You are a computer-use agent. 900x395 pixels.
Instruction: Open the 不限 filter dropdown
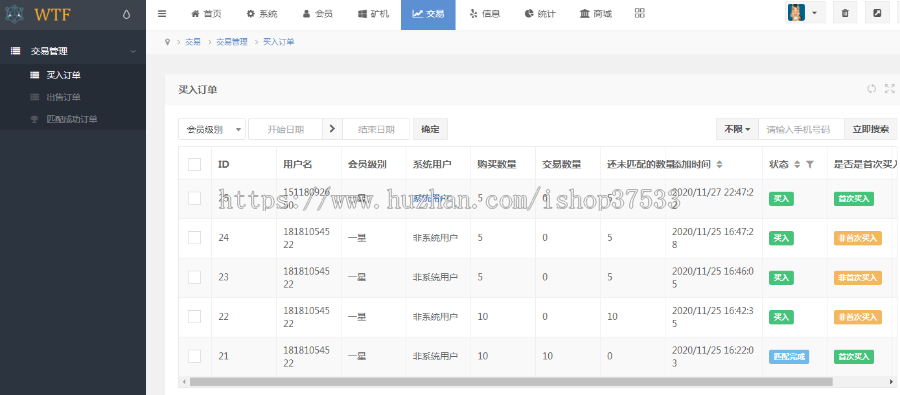(x=738, y=129)
